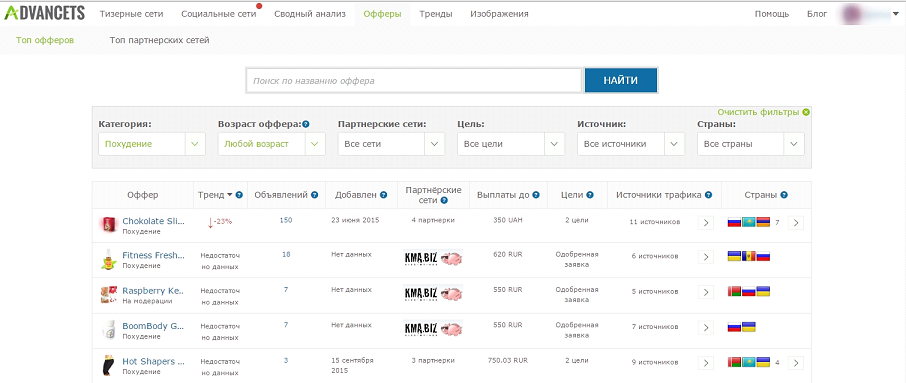Expand traffic sources for Hot Shapers

(x=706, y=363)
